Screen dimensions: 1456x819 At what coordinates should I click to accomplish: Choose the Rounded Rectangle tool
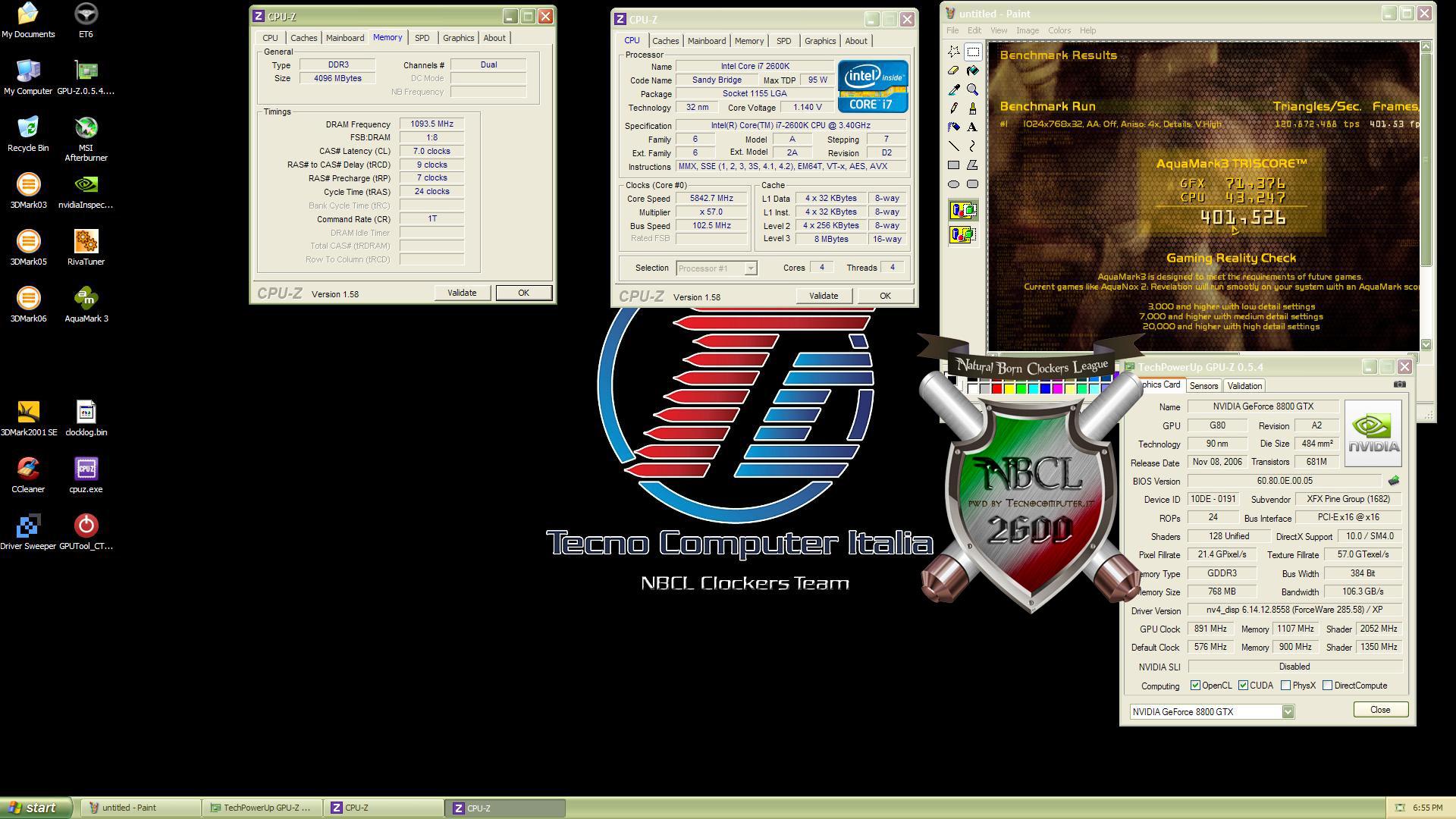pyautogui.click(x=973, y=184)
